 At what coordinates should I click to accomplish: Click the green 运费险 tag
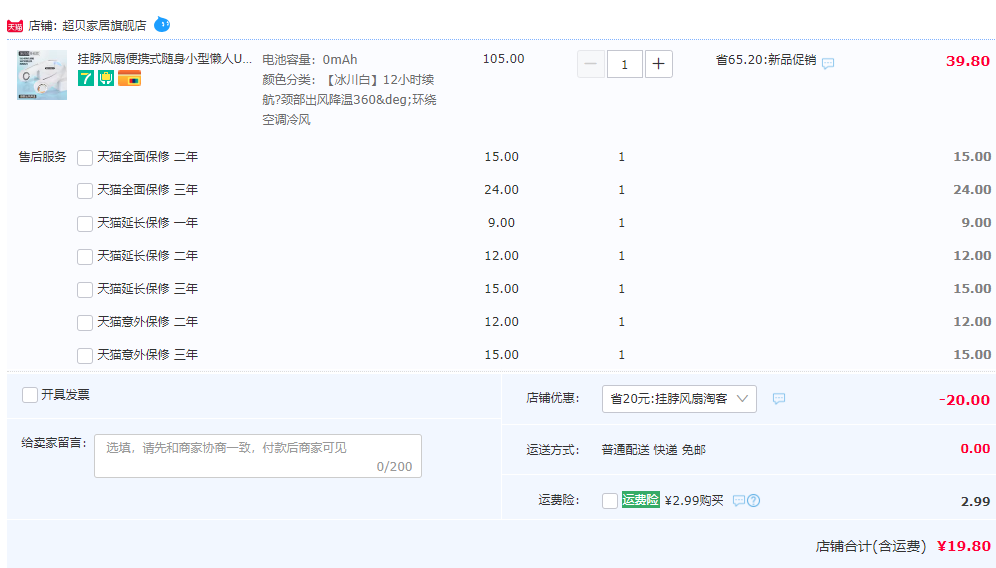tap(640, 500)
